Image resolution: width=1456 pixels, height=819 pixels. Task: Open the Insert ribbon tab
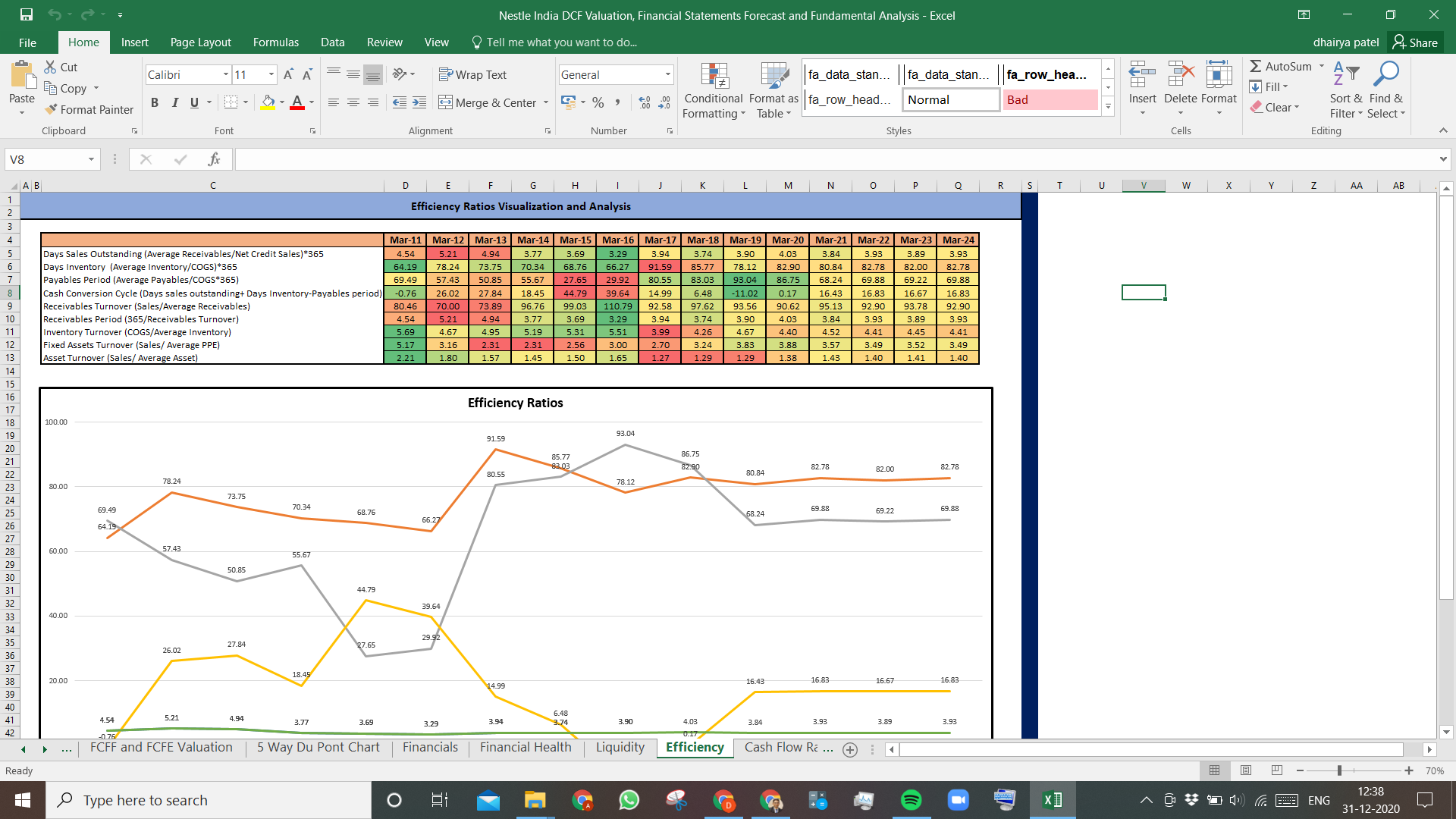(x=134, y=42)
